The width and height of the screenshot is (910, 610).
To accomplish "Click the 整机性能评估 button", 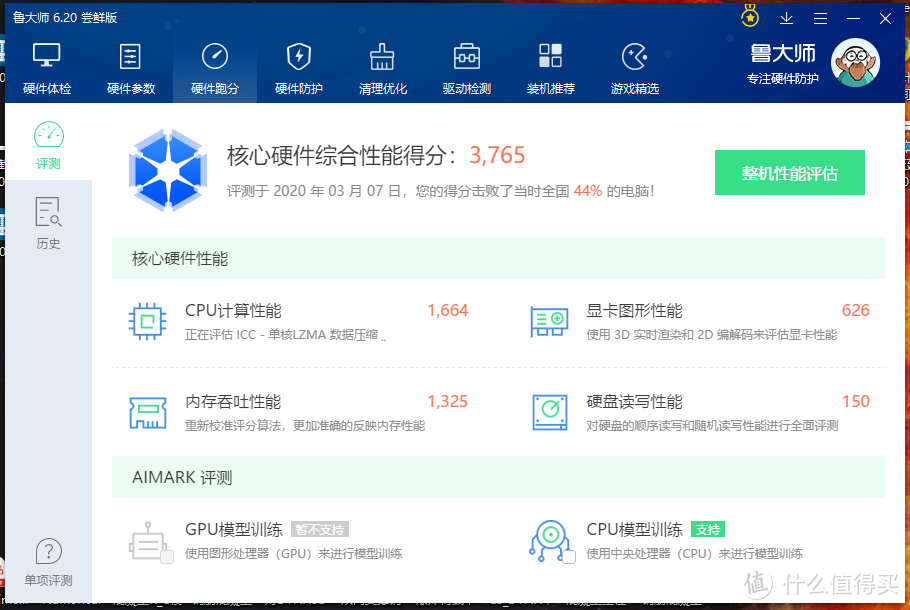I will coord(789,173).
